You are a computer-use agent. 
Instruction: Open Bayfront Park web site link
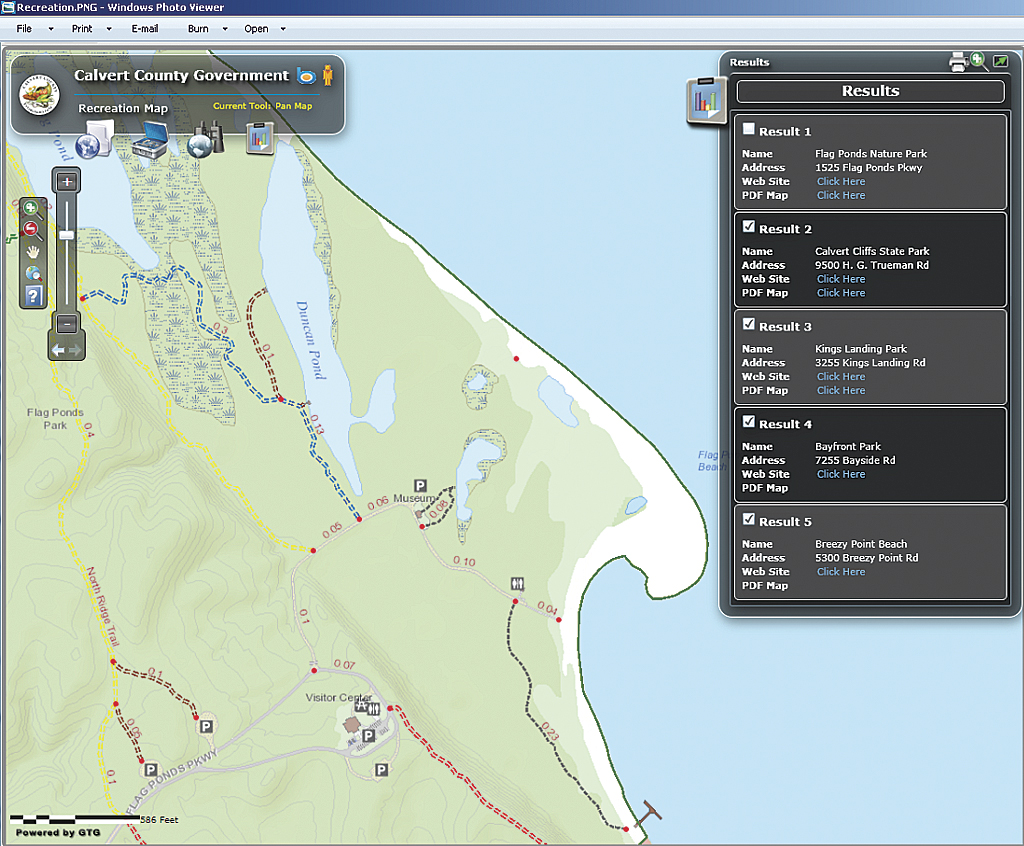(x=840, y=474)
